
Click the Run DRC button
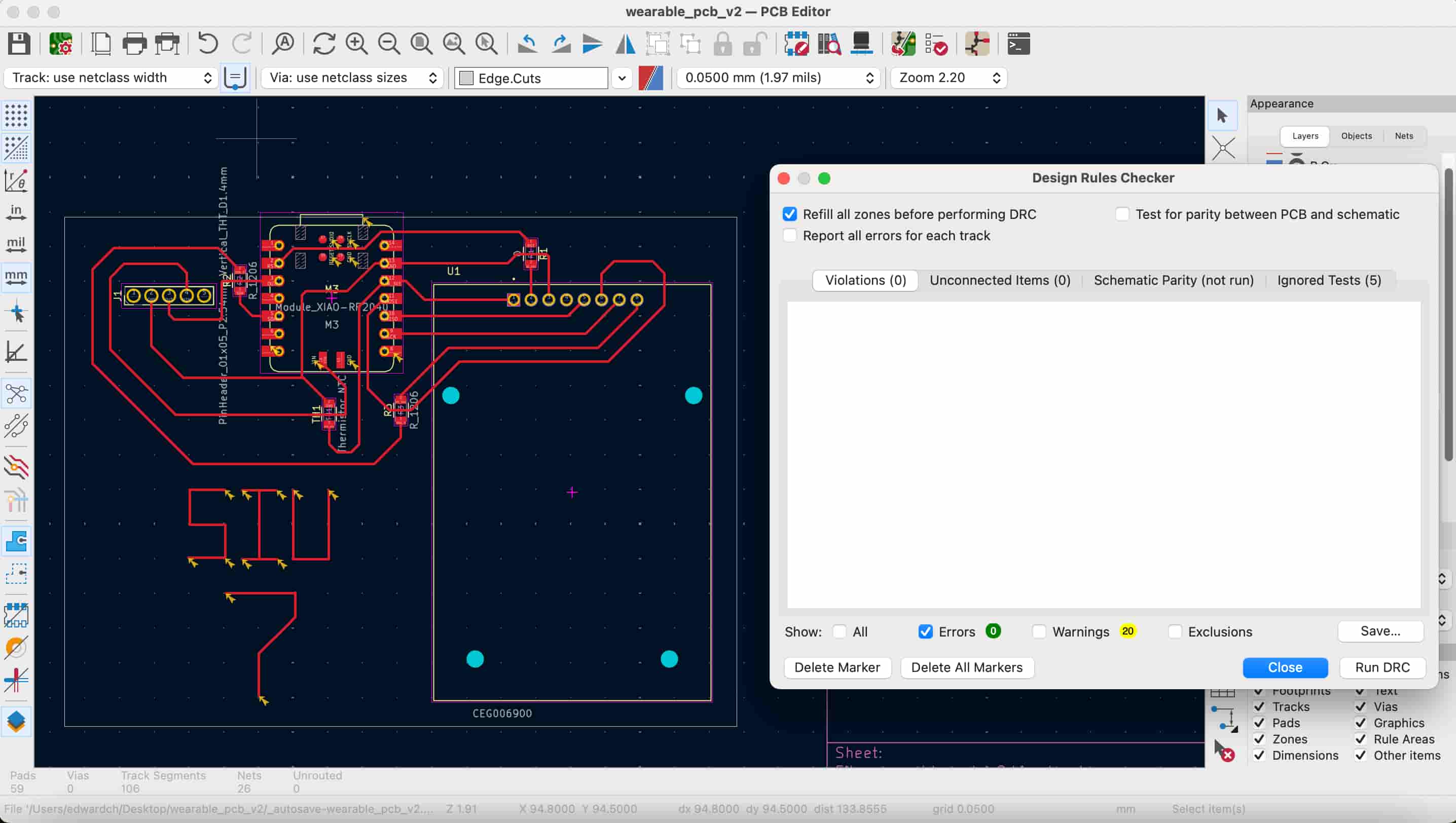(1381, 667)
